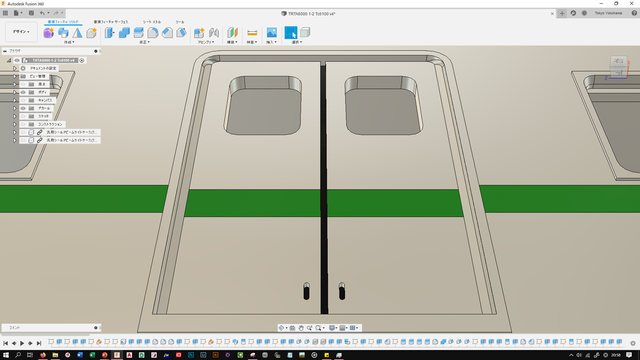This screenshot has width=640, height=360.
Task: Play the timeline
Action: click(22, 343)
